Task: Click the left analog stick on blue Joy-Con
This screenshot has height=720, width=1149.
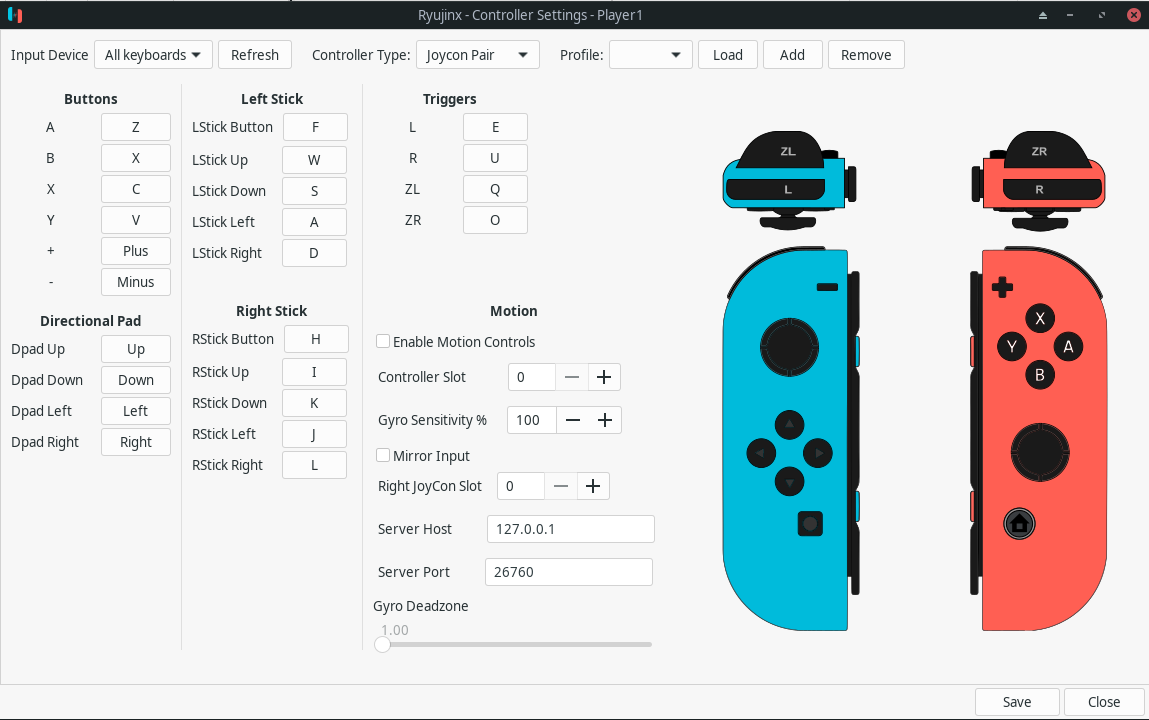Action: pos(789,347)
